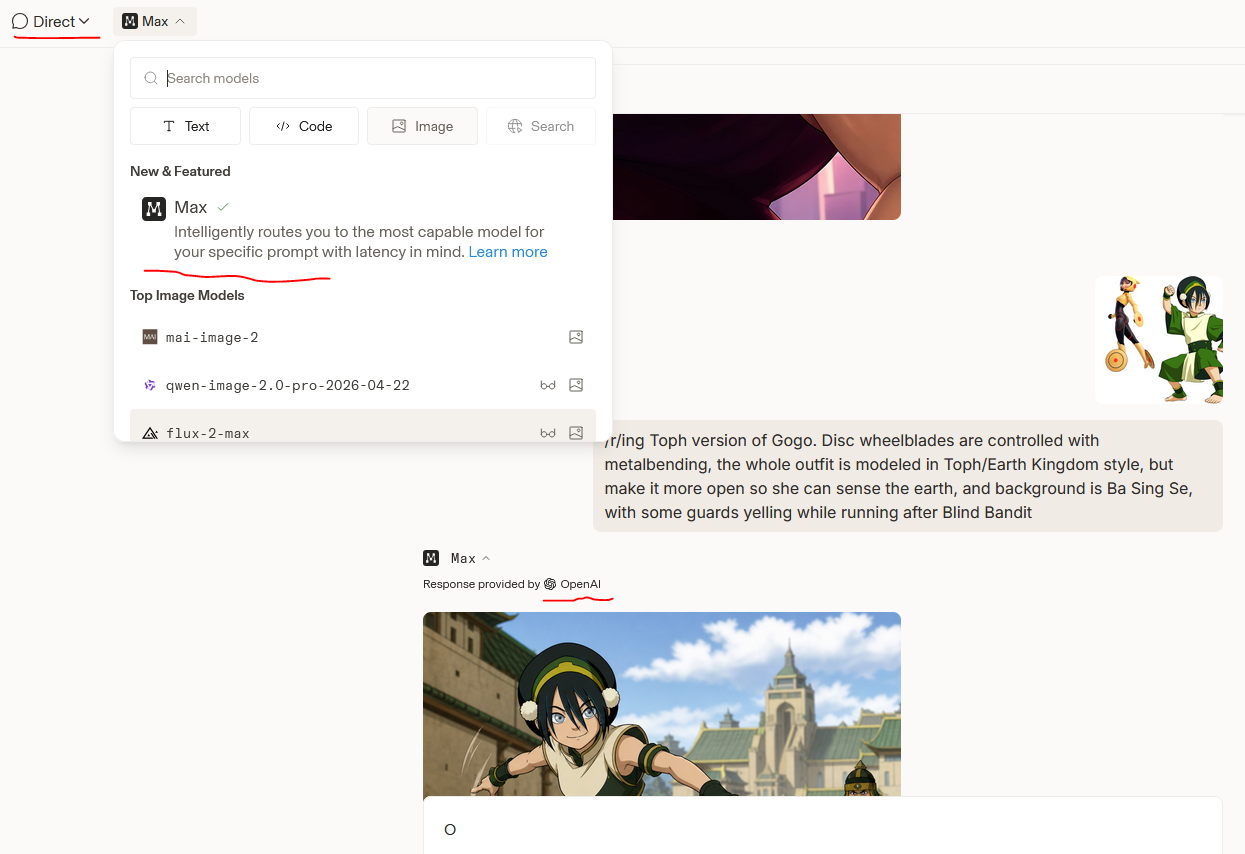Viewport: 1245px width, 854px height.
Task: Click the New & Featured heading
Action: point(180,171)
